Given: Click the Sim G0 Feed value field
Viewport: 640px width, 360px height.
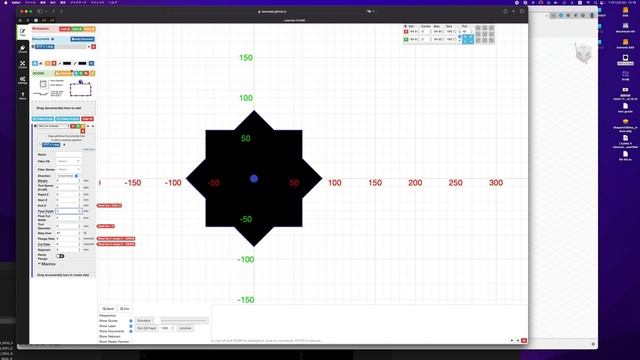Looking at the screenshot, I should pyautogui.click(x=167, y=328).
